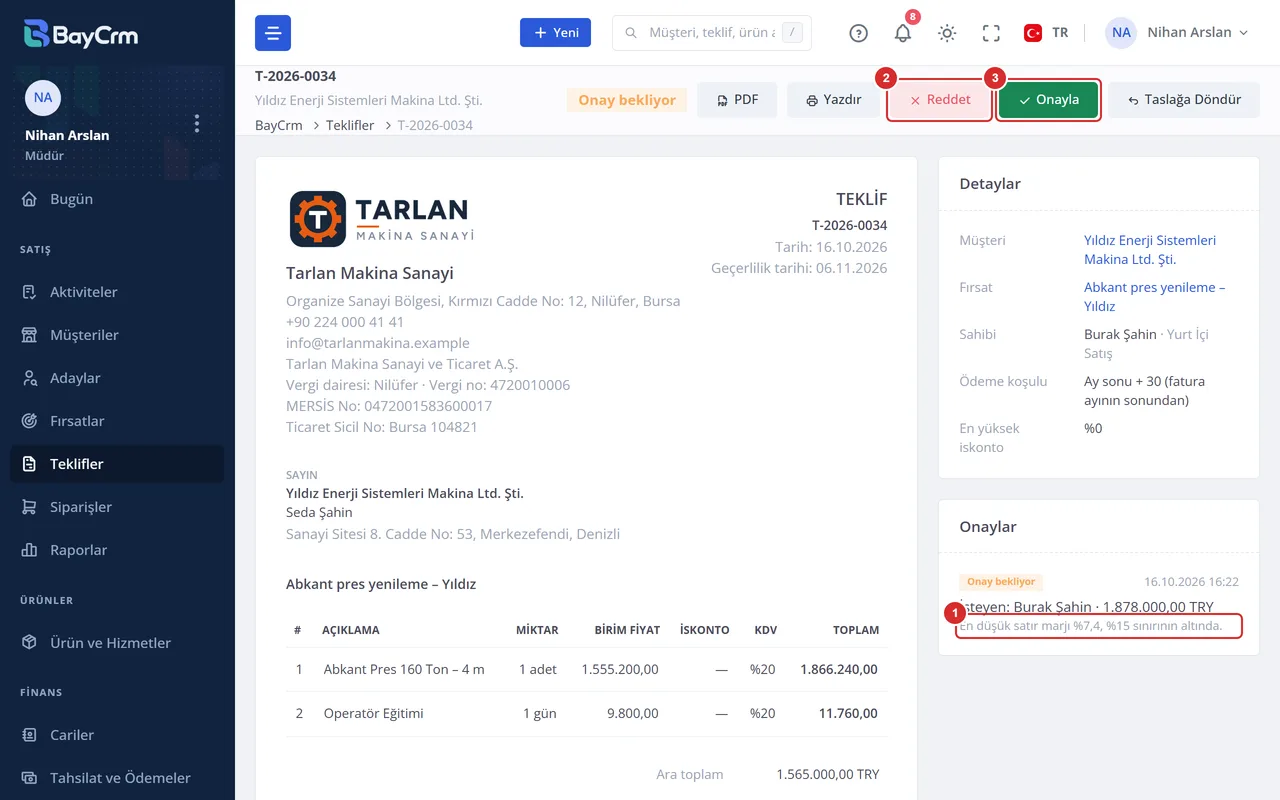Click the NA avatar in sidebar
The width and height of the screenshot is (1280, 800).
(x=43, y=98)
